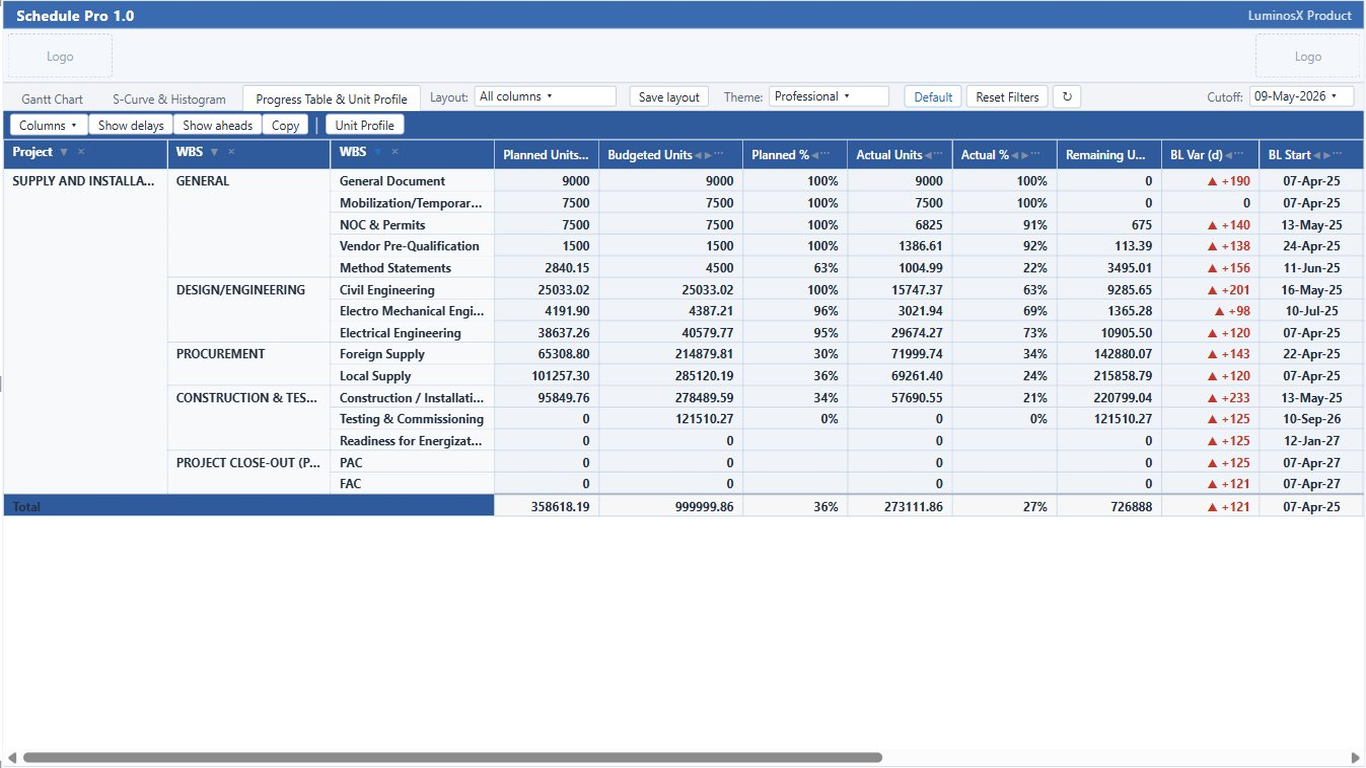Toggle the Show delays option
This screenshot has height=768, width=1366.
pos(131,125)
